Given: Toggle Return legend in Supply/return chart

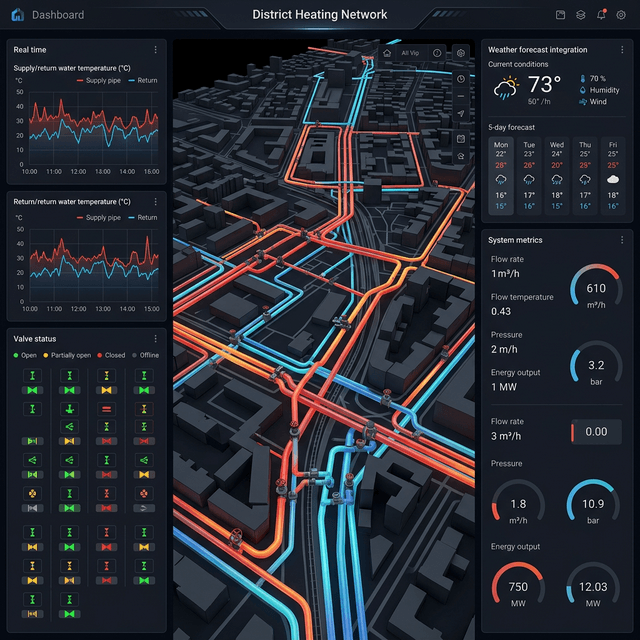Looking at the screenshot, I should click(143, 80).
